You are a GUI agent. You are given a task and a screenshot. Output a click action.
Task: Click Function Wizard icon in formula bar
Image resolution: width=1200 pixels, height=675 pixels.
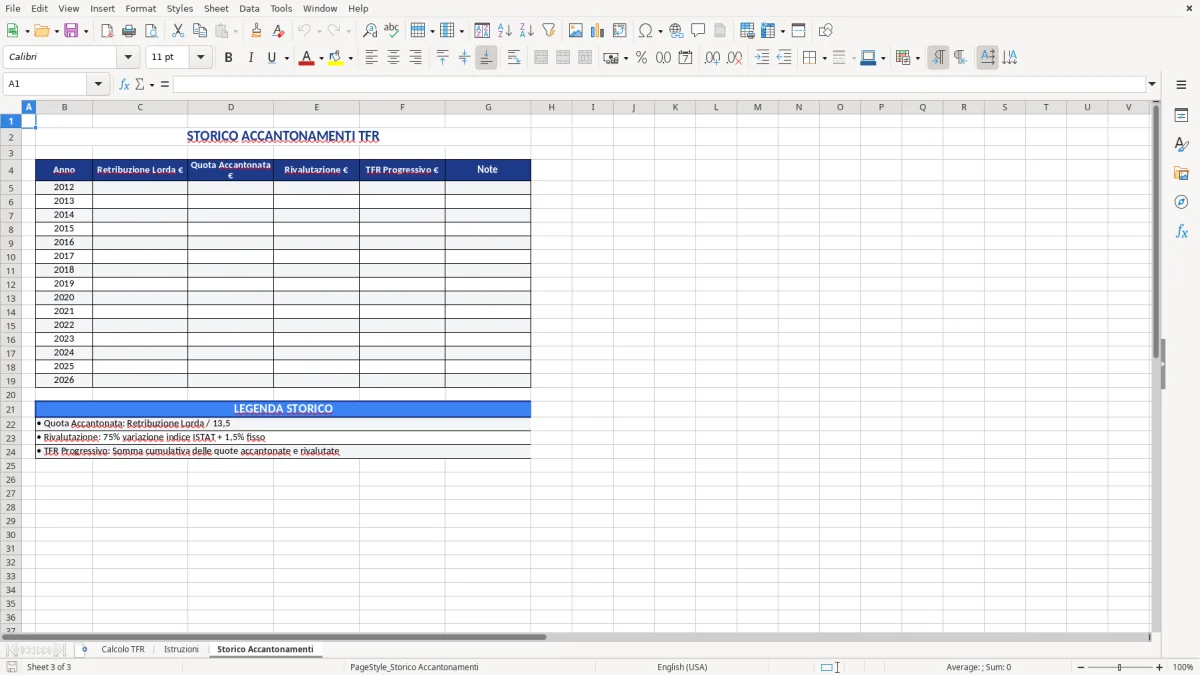124,84
